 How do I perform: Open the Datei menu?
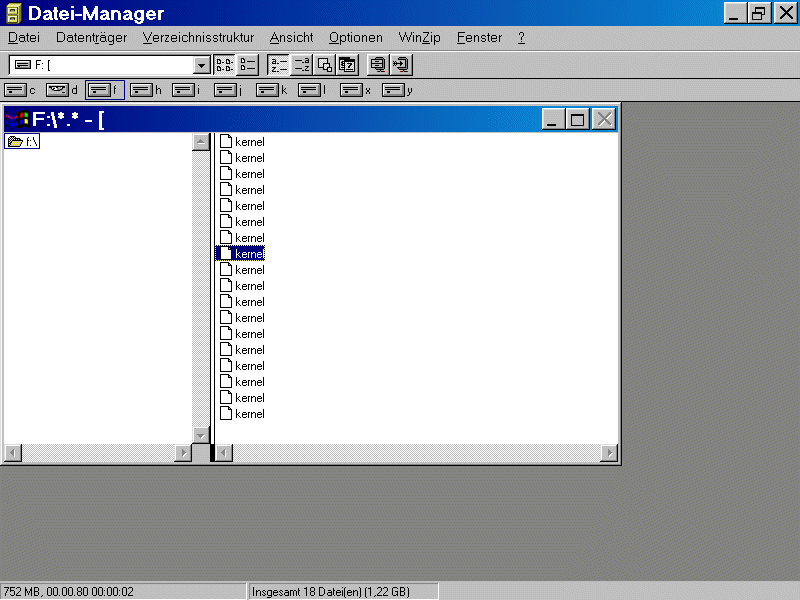coord(23,38)
